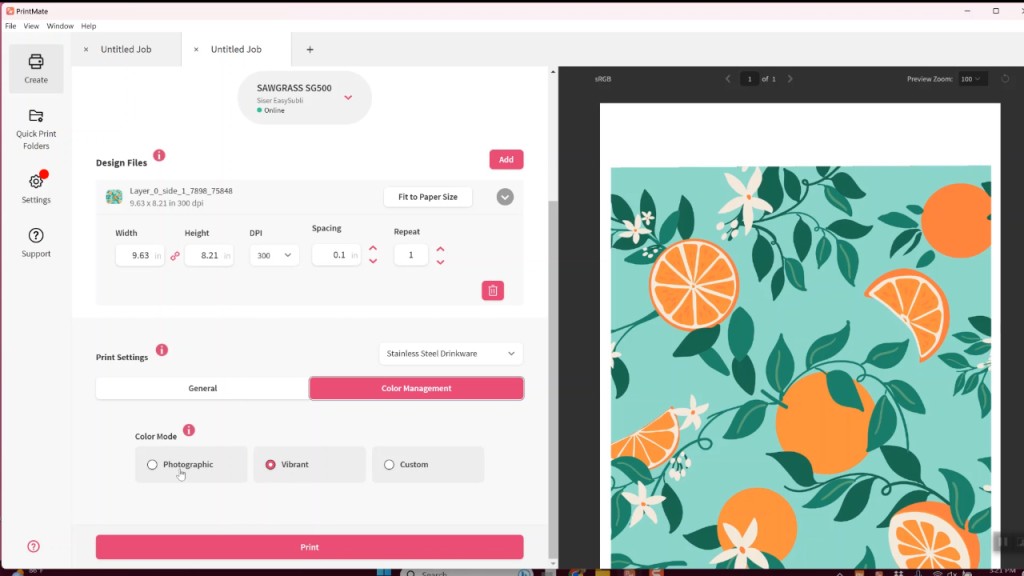This screenshot has height=576, width=1024.
Task: Click the preview refresh icon
Action: click(x=1007, y=78)
